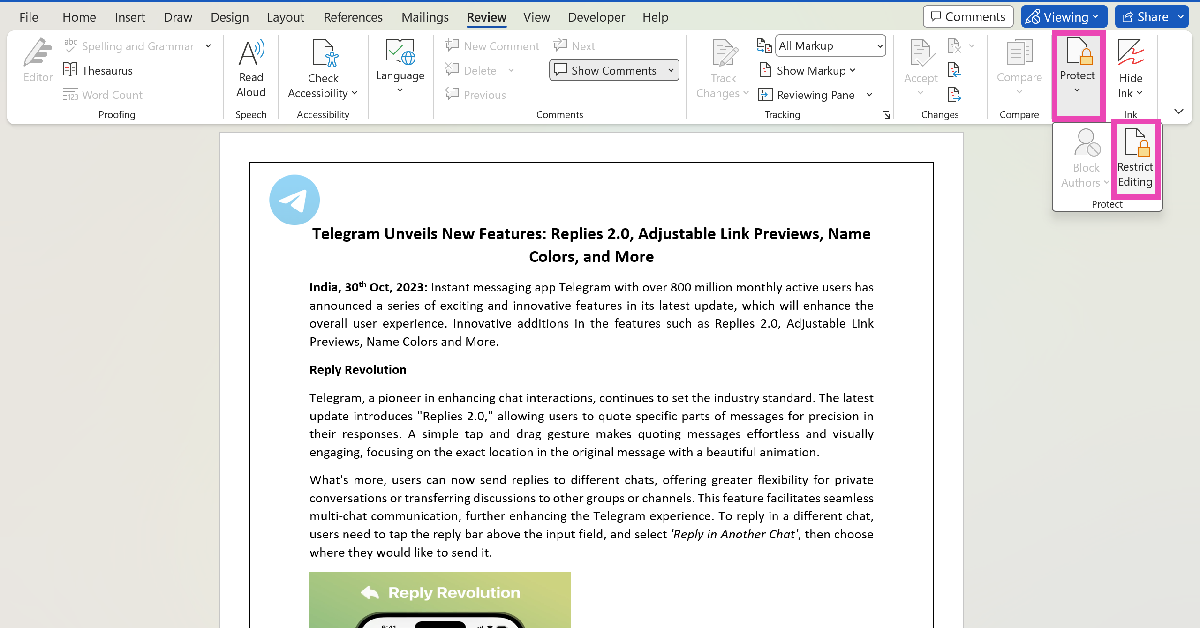
Task: Click the bold 'Reply Revolution' subheading
Action: click(358, 370)
